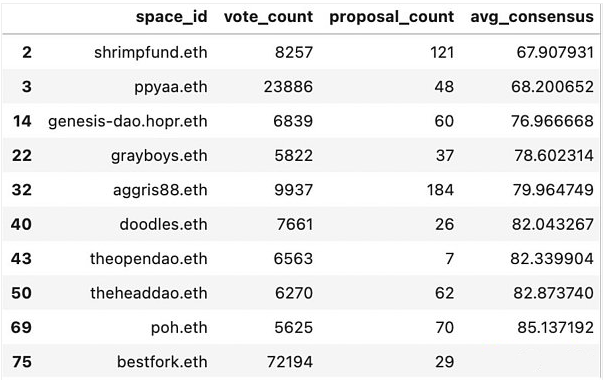Click the grayboys.eth cell
Screen dimensions: 603x380
pyautogui.click(x=159, y=156)
